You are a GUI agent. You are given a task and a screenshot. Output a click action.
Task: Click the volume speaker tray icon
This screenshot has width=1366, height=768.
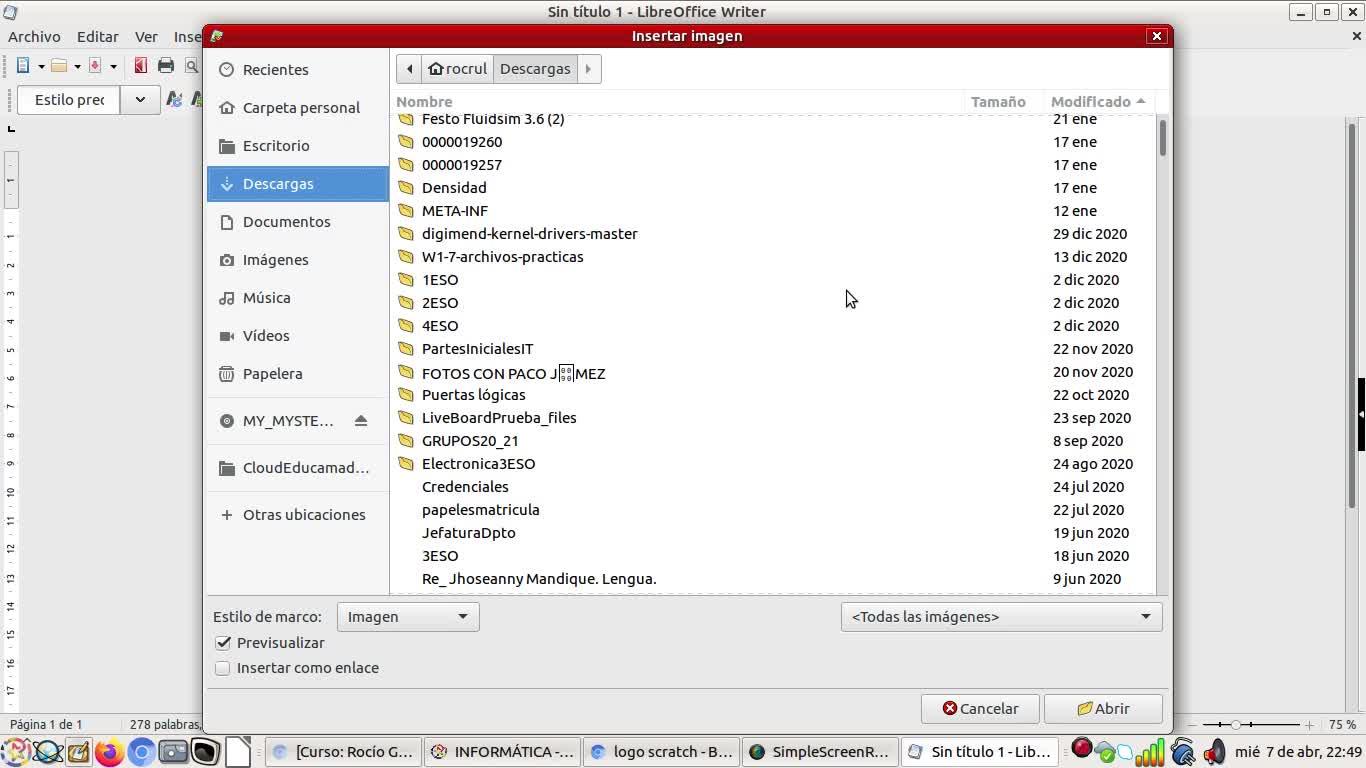1215,752
